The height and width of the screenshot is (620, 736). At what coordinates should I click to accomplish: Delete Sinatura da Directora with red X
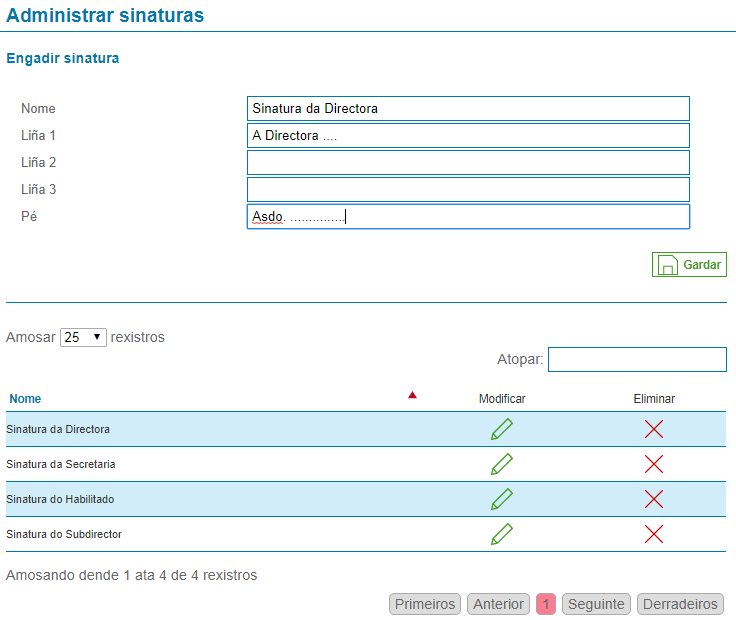[x=654, y=429]
